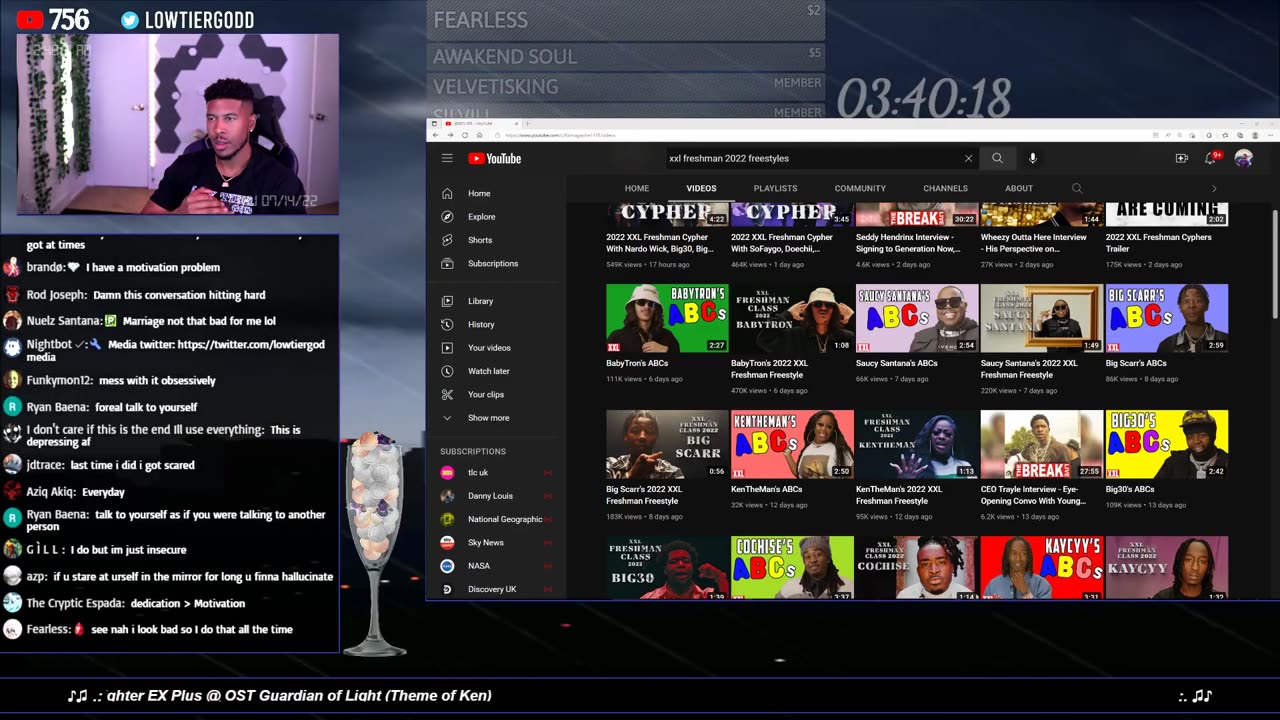The width and height of the screenshot is (1280, 720).
Task: Open Explore from the sidebar
Action: (496, 216)
